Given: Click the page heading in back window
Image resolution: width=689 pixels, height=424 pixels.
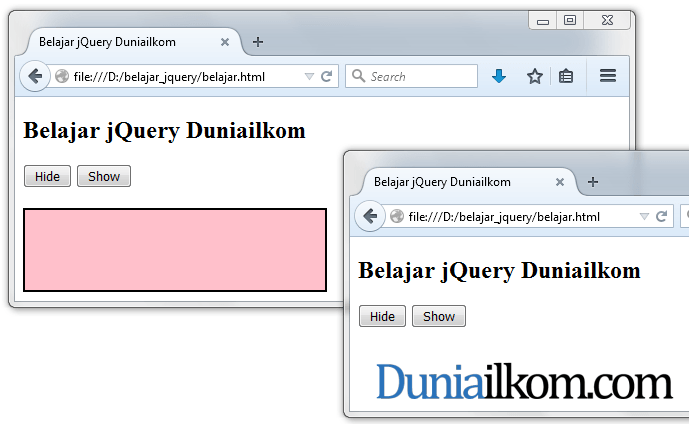Looking at the screenshot, I should tap(164, 130).
